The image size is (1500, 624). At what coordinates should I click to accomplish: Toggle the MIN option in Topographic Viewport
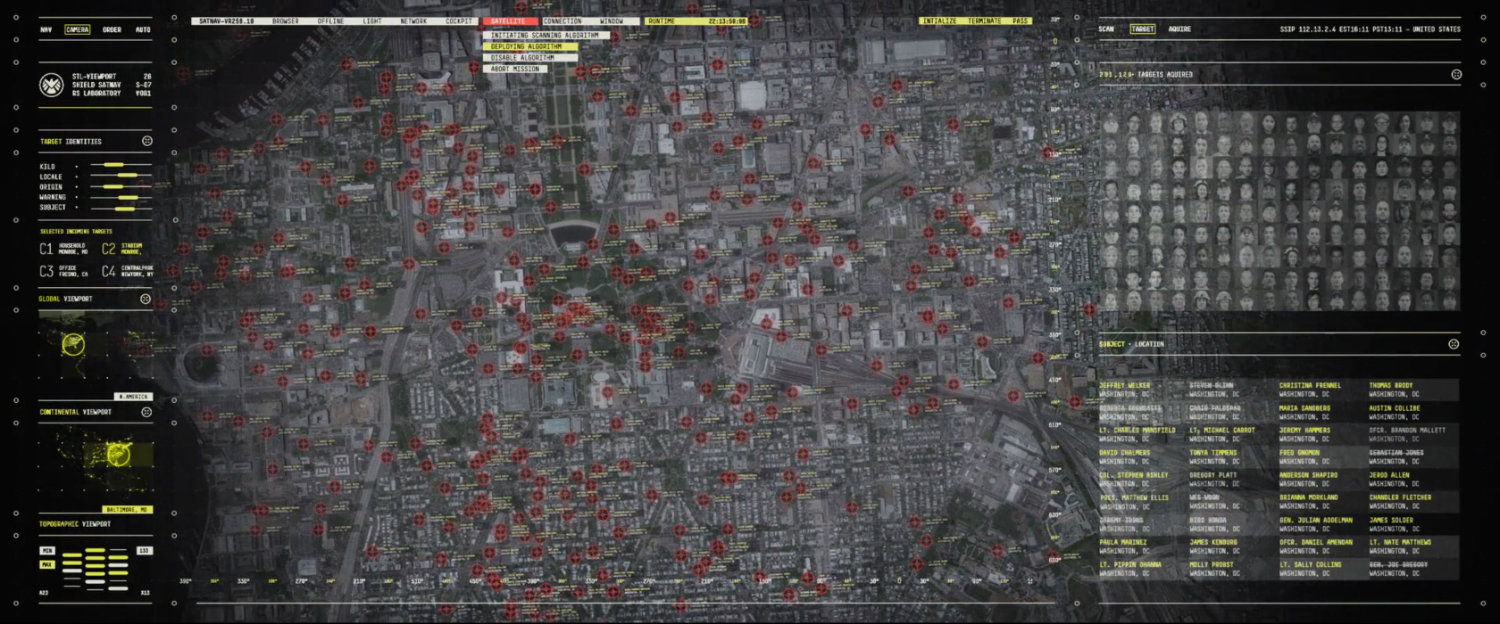pos(46,549)
